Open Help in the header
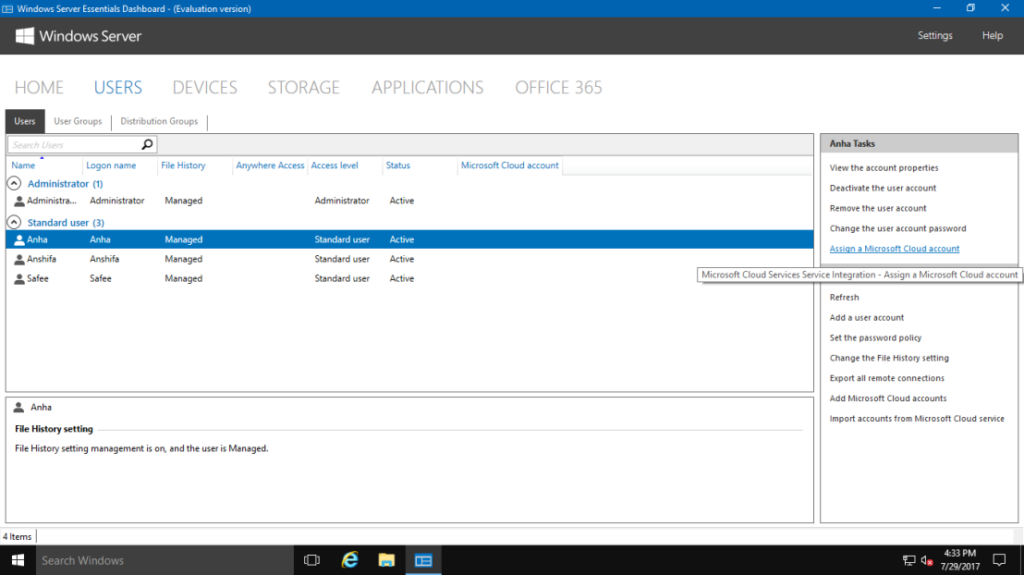This screenshot has height=575, width=1024. click(x=992, y=35)
